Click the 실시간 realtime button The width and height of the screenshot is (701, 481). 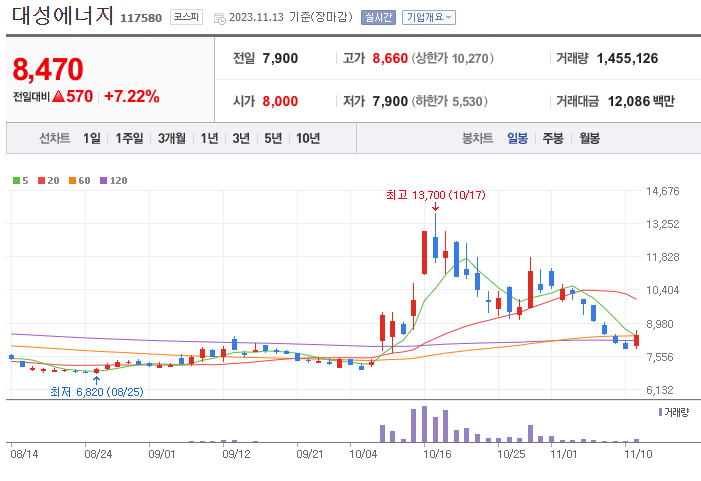click(x=378, y=17)
